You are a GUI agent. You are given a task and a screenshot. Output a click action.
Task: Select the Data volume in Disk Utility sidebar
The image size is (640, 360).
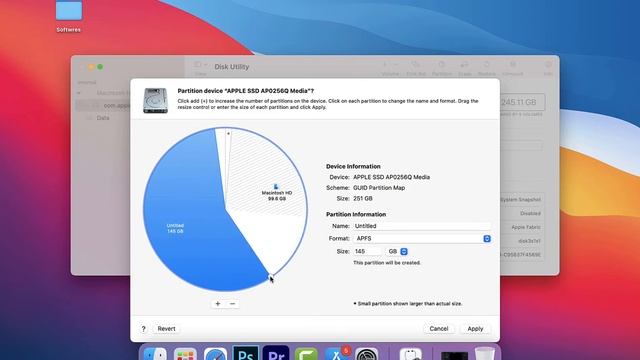click(103, 118)
